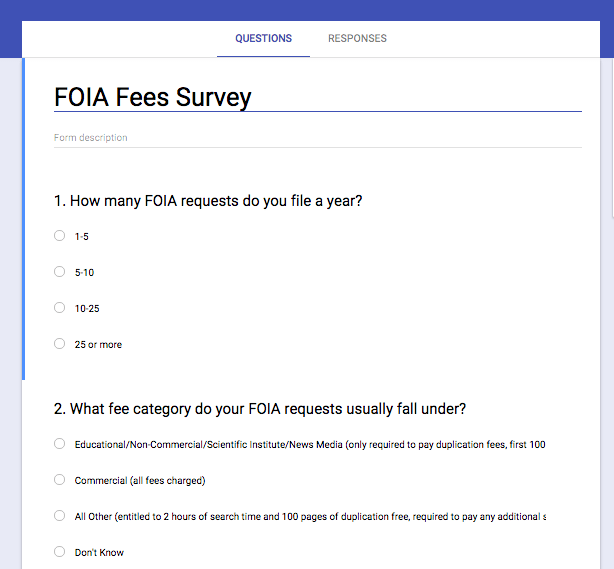Viewport: 614px width, 569px height.
Task: Click the '10-25' option label text
Action: tap(87, 309)
